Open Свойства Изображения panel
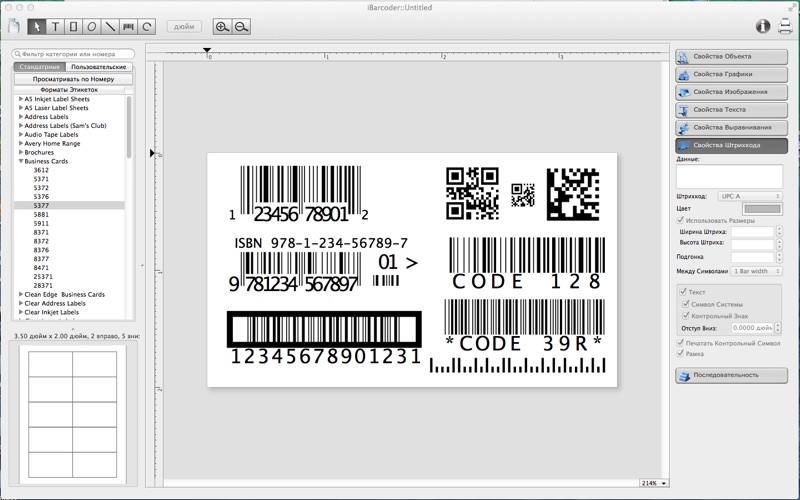This screenshot has height=500, width=800. click(x=731, y=92)
